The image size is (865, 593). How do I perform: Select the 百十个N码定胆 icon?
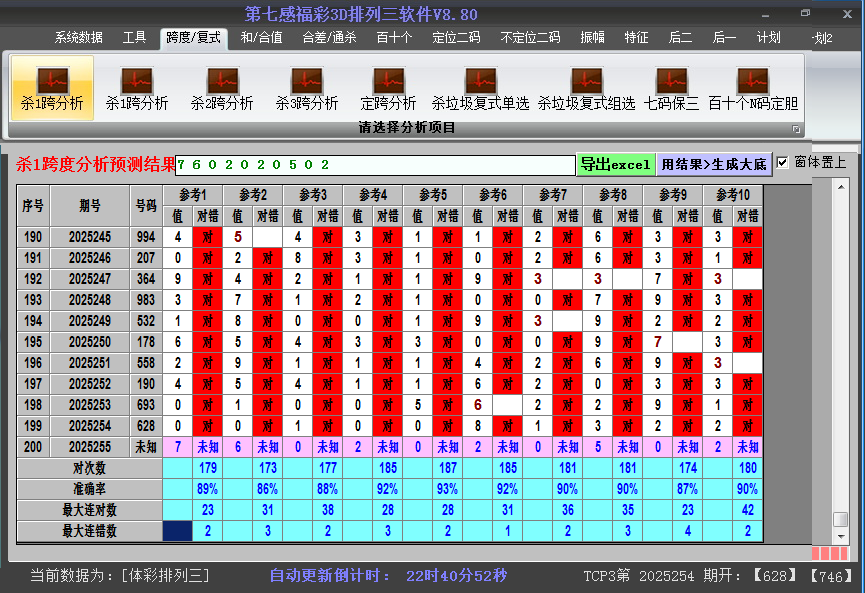pyautogui.click(x=753, y=88)
